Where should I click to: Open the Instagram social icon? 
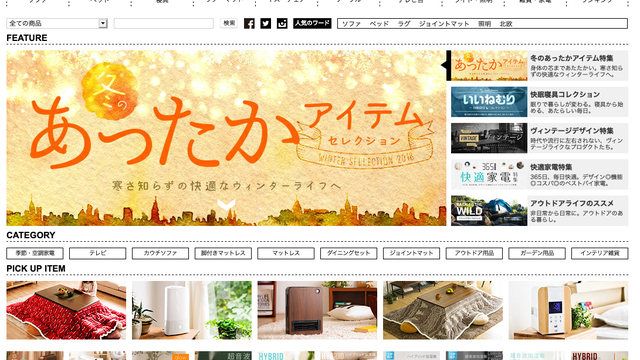(282, 23)
